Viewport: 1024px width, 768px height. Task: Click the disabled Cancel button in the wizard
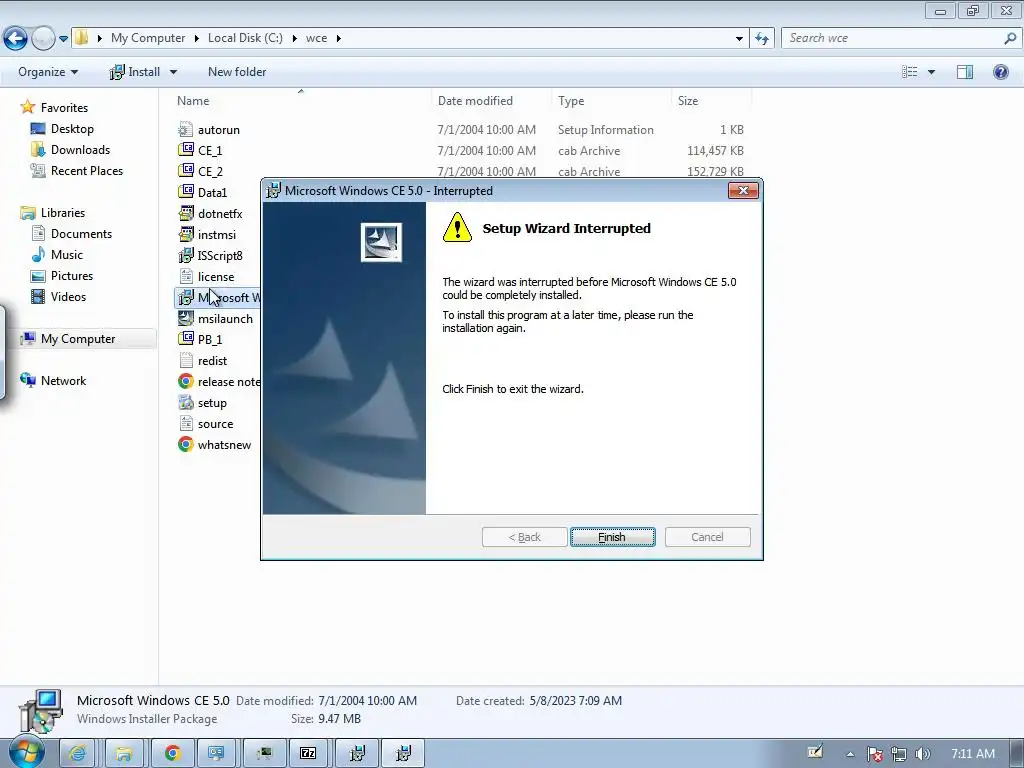(707, 537)
